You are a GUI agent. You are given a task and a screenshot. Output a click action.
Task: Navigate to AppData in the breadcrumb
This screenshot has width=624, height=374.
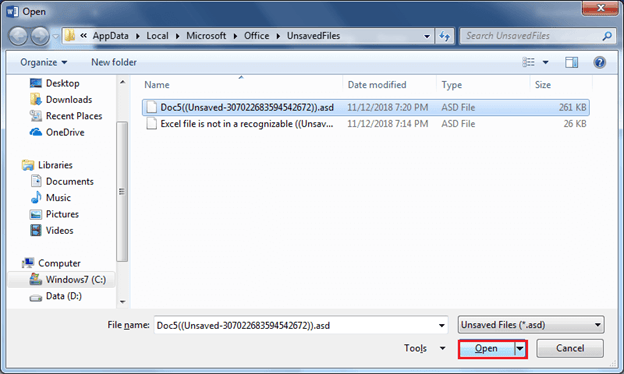pos(111,36)
